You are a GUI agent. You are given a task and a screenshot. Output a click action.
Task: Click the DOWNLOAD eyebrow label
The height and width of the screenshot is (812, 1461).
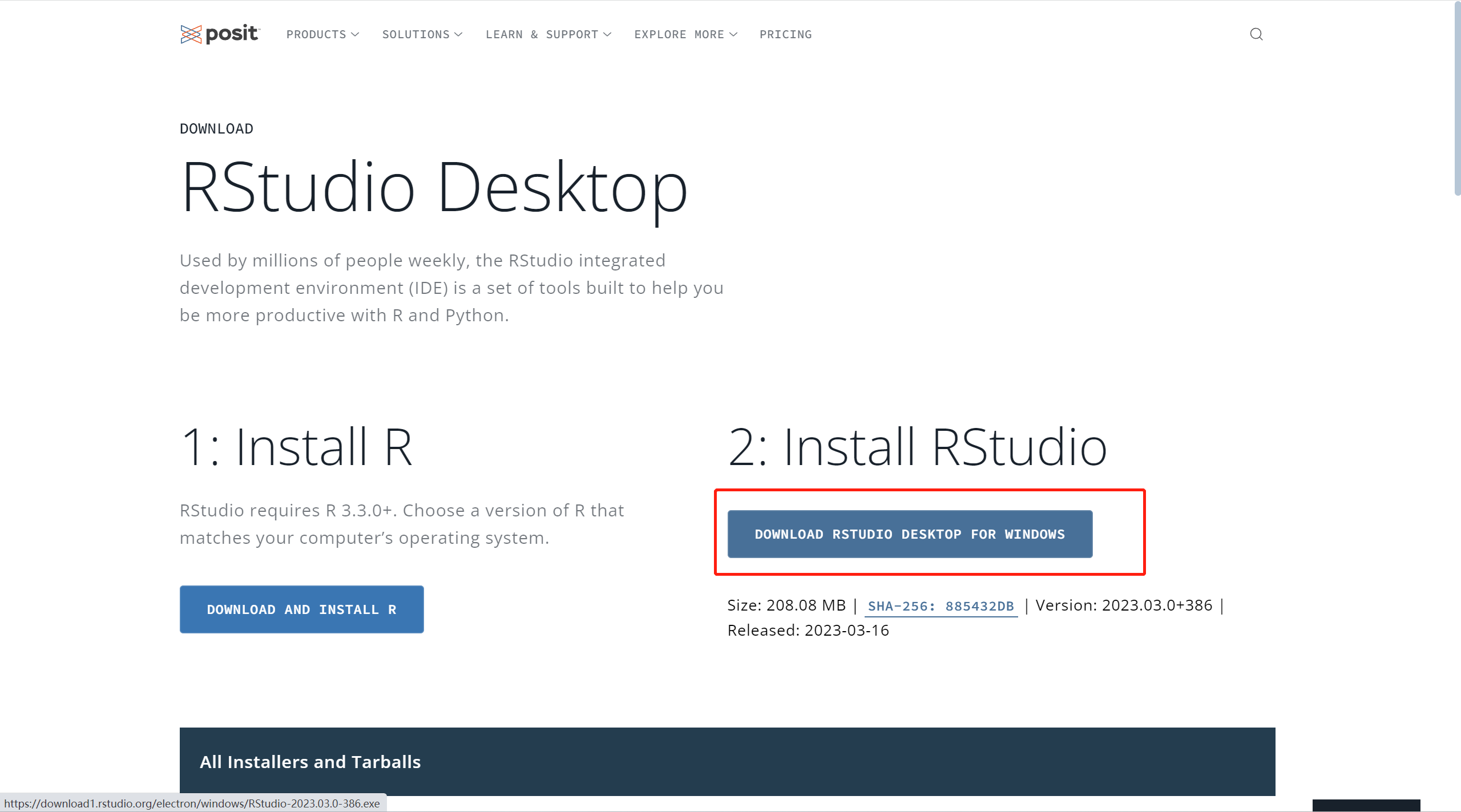click(216, 128)
